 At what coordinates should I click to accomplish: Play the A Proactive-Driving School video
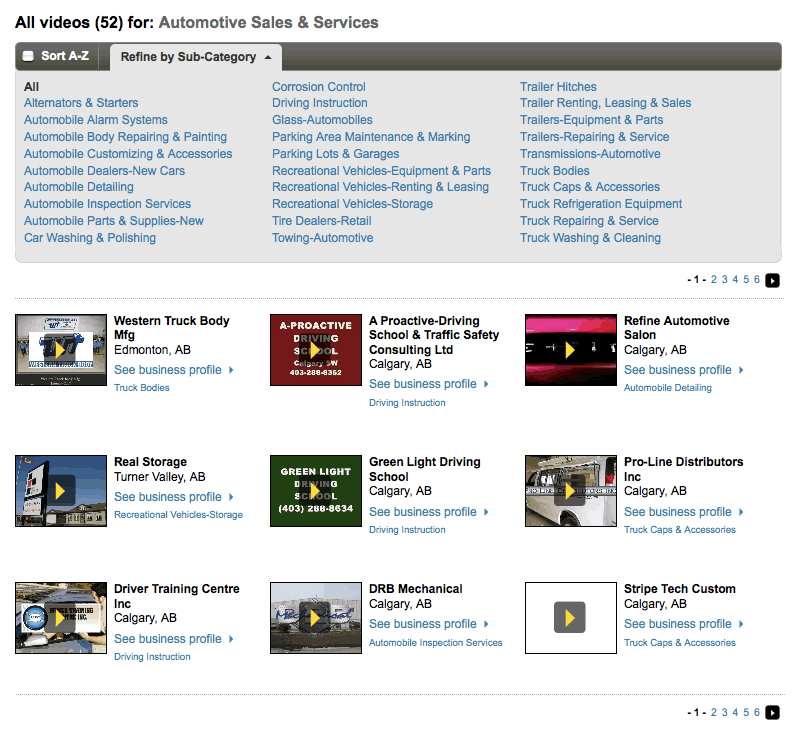click(316, 350)
